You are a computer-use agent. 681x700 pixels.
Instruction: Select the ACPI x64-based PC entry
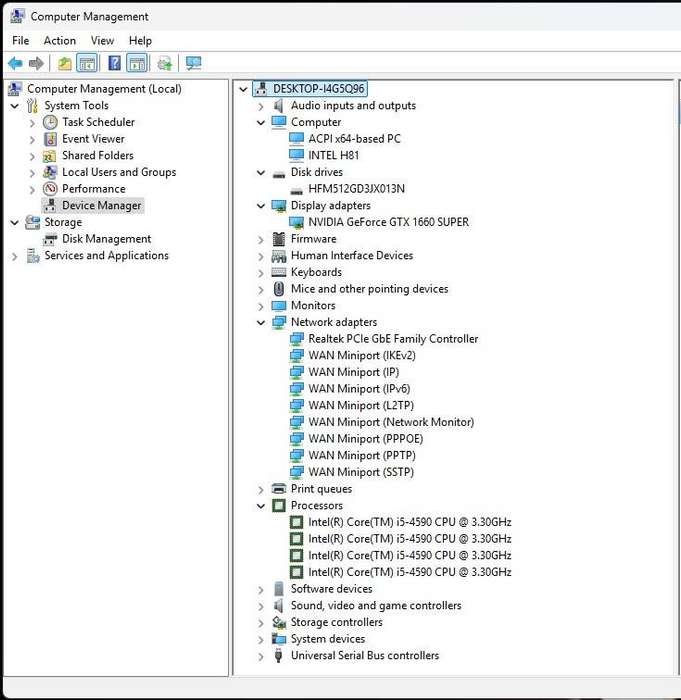click(x=355, y=139)
